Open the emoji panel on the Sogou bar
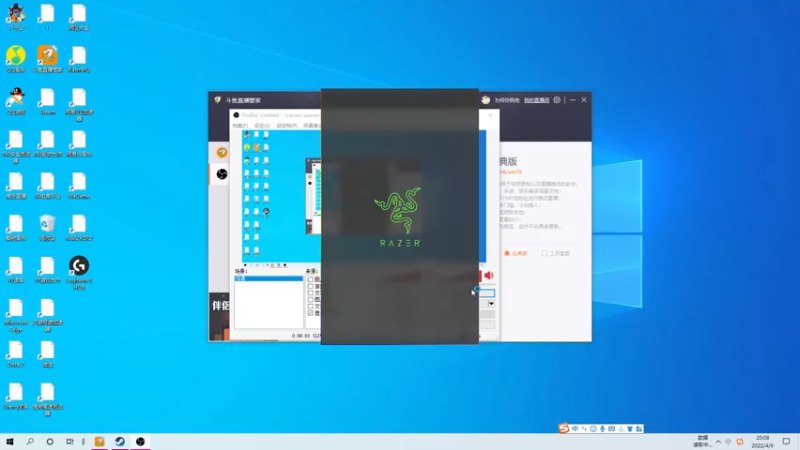This screenshot has width=800, height=450. [593, 429]
